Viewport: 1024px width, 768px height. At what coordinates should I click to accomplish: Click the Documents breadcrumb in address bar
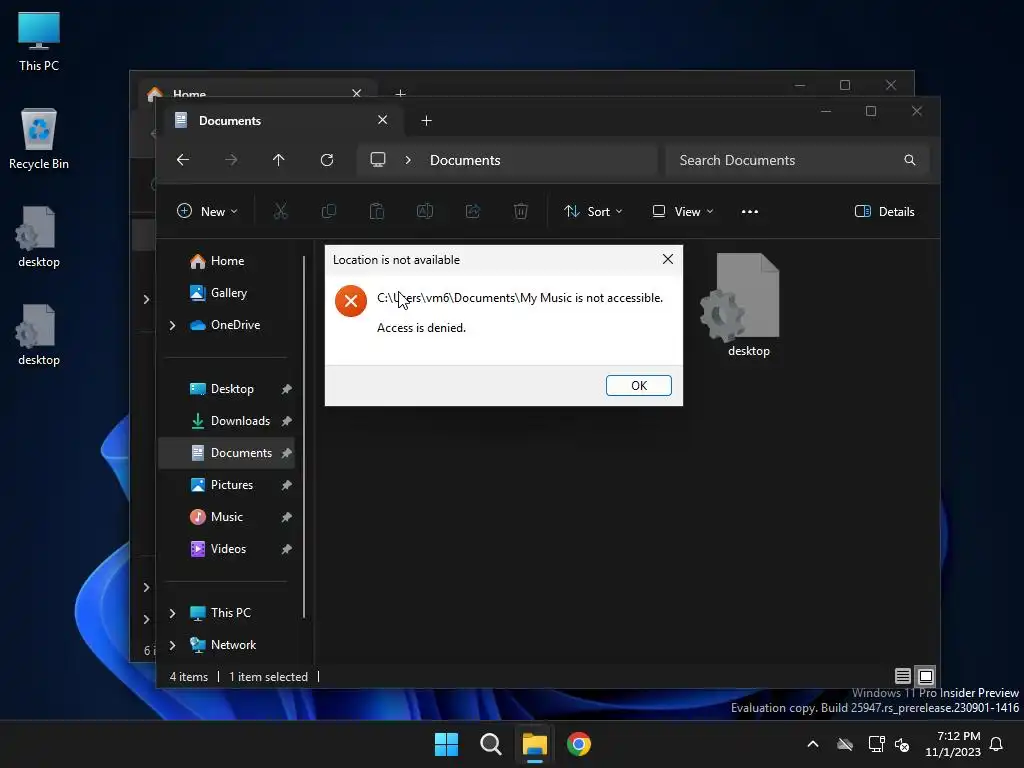click(465, 160)
